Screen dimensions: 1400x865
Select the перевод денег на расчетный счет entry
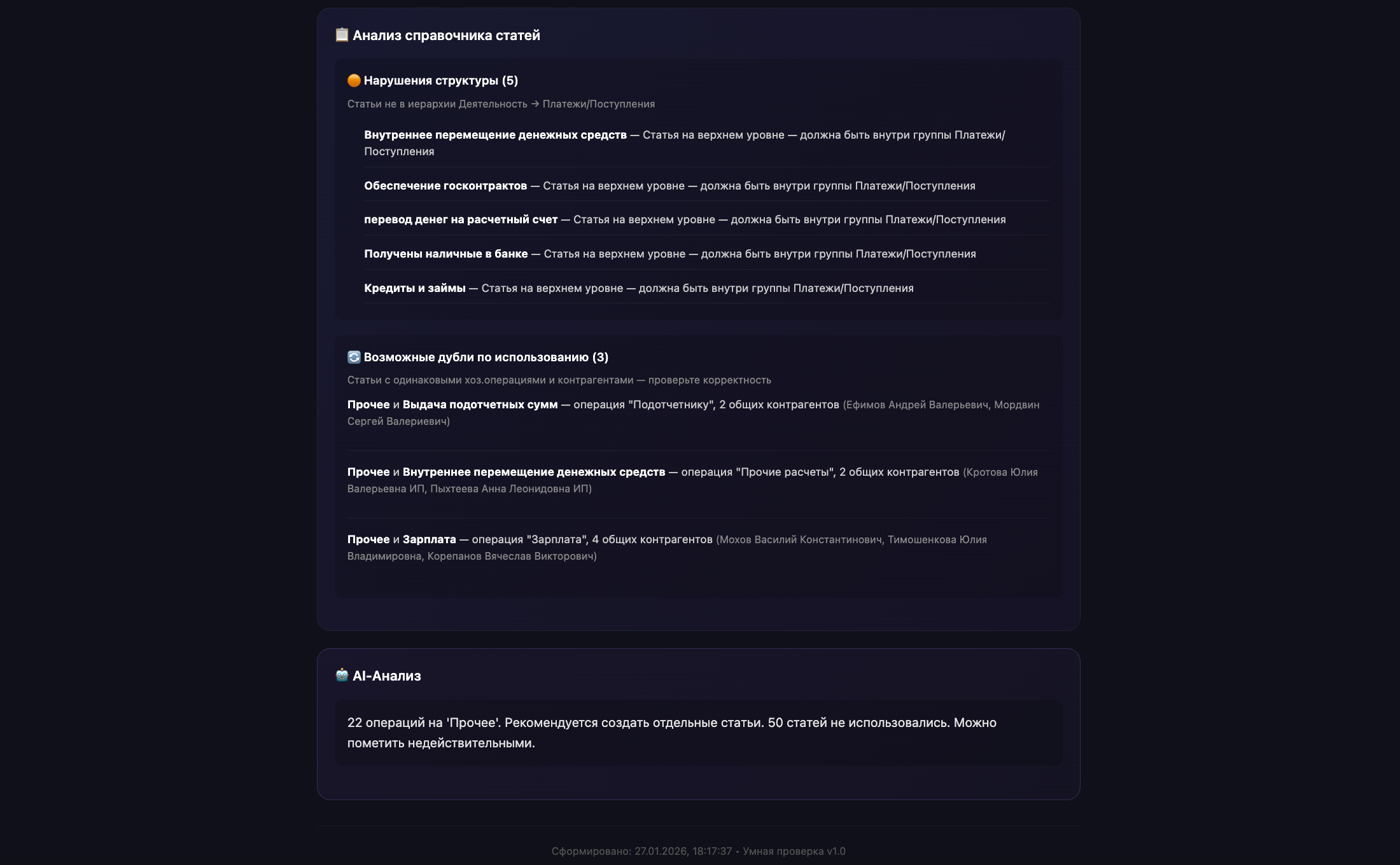[x=461, y=219]
